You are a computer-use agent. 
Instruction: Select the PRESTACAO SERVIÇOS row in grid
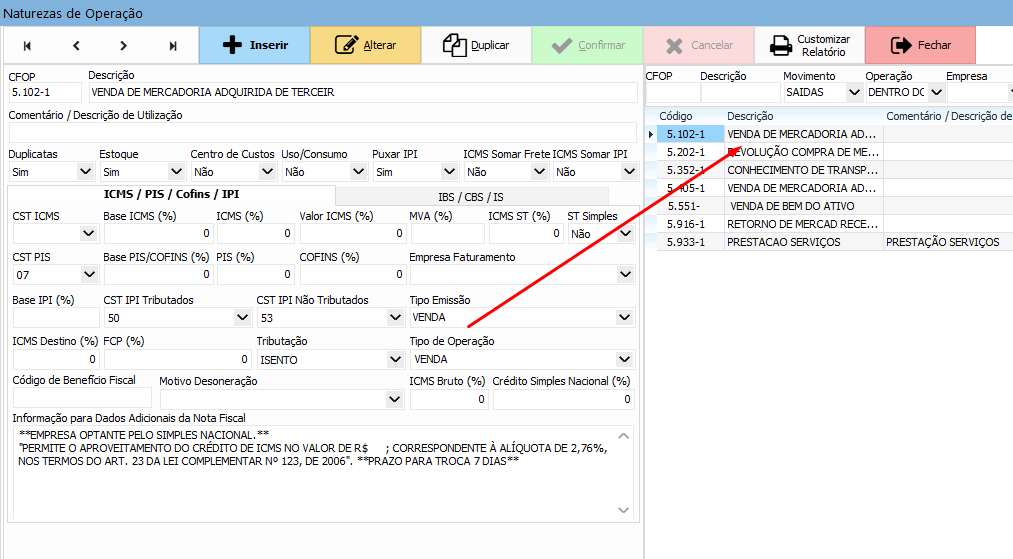(783, 242)
